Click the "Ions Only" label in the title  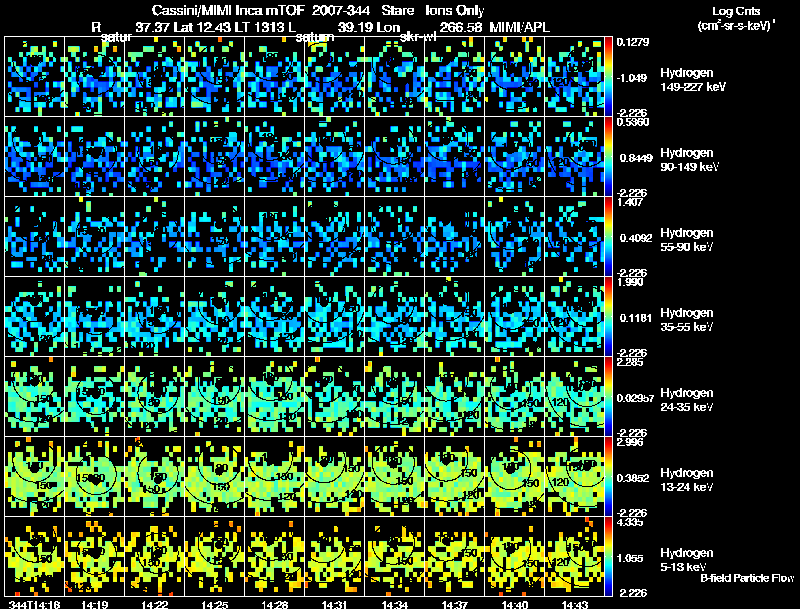point(455,11)
